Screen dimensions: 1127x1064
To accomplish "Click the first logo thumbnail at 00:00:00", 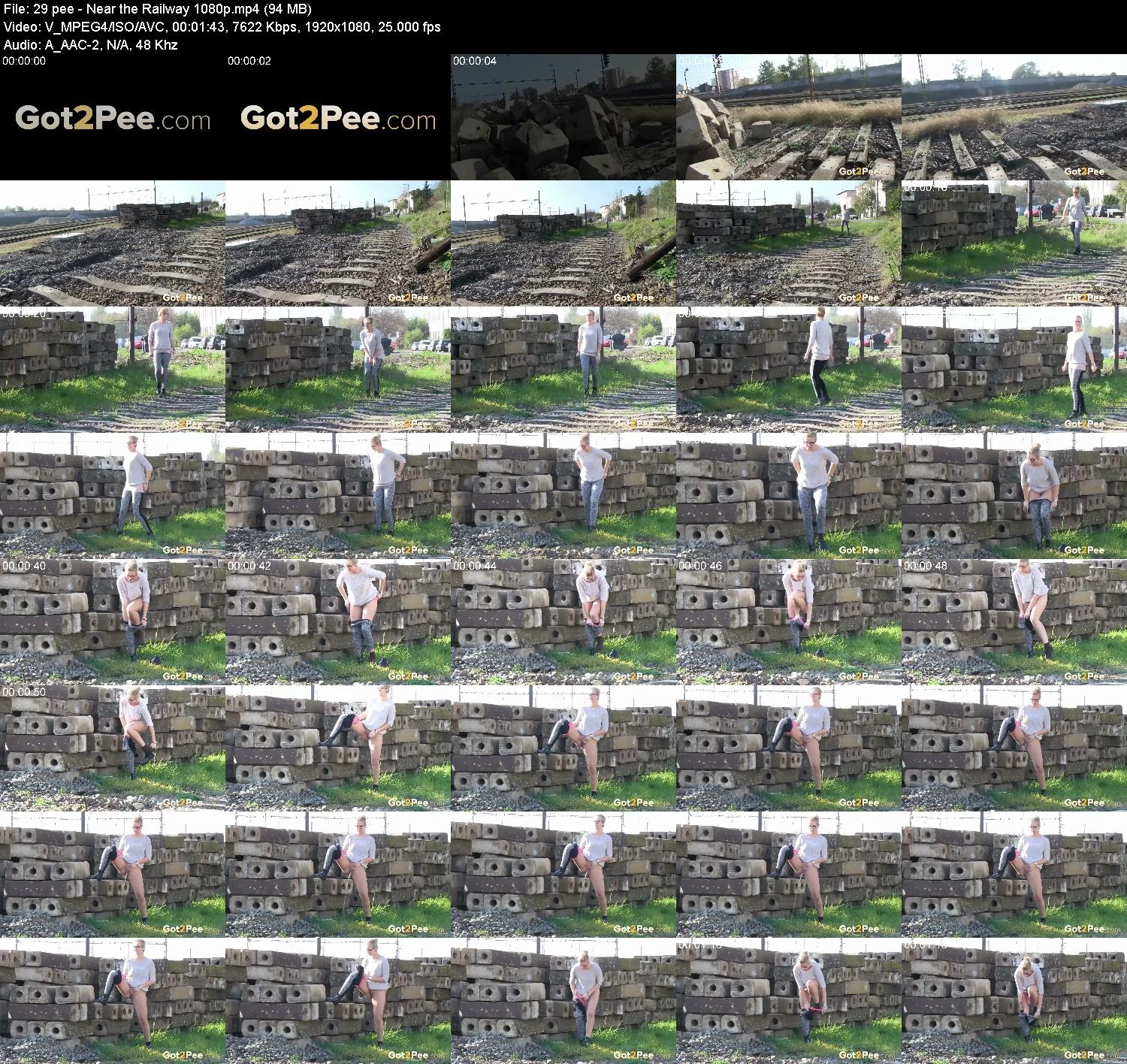I will (113, 116).
